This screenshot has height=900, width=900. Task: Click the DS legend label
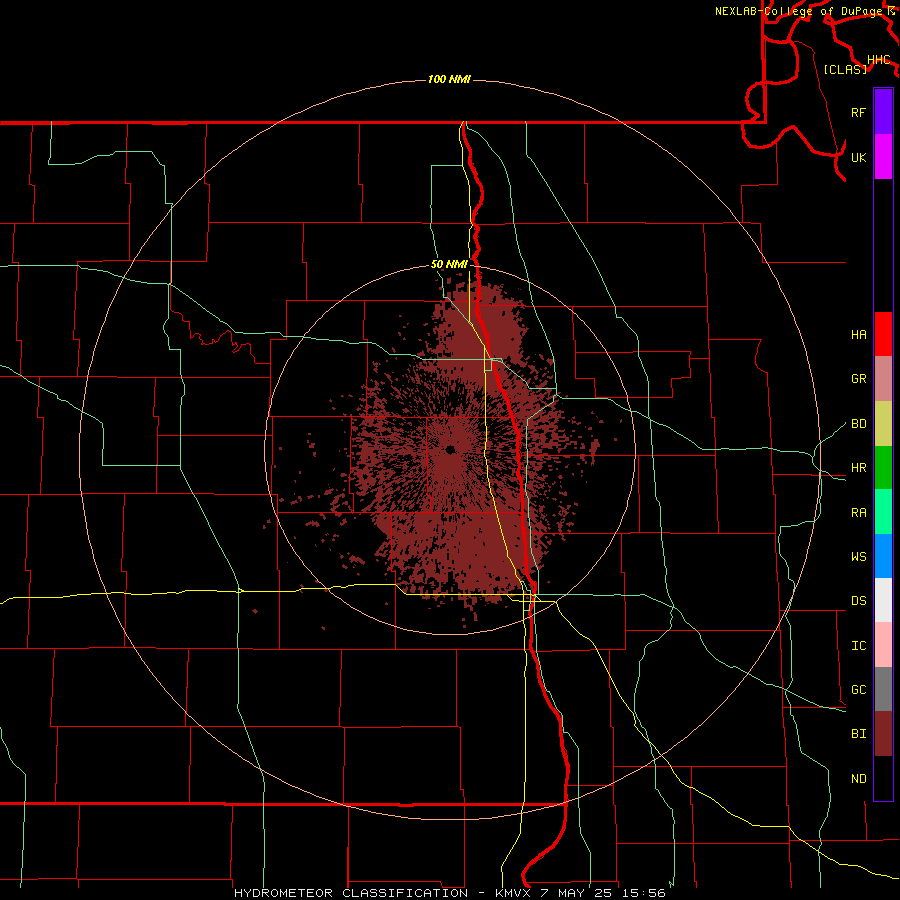click(858, 601)
